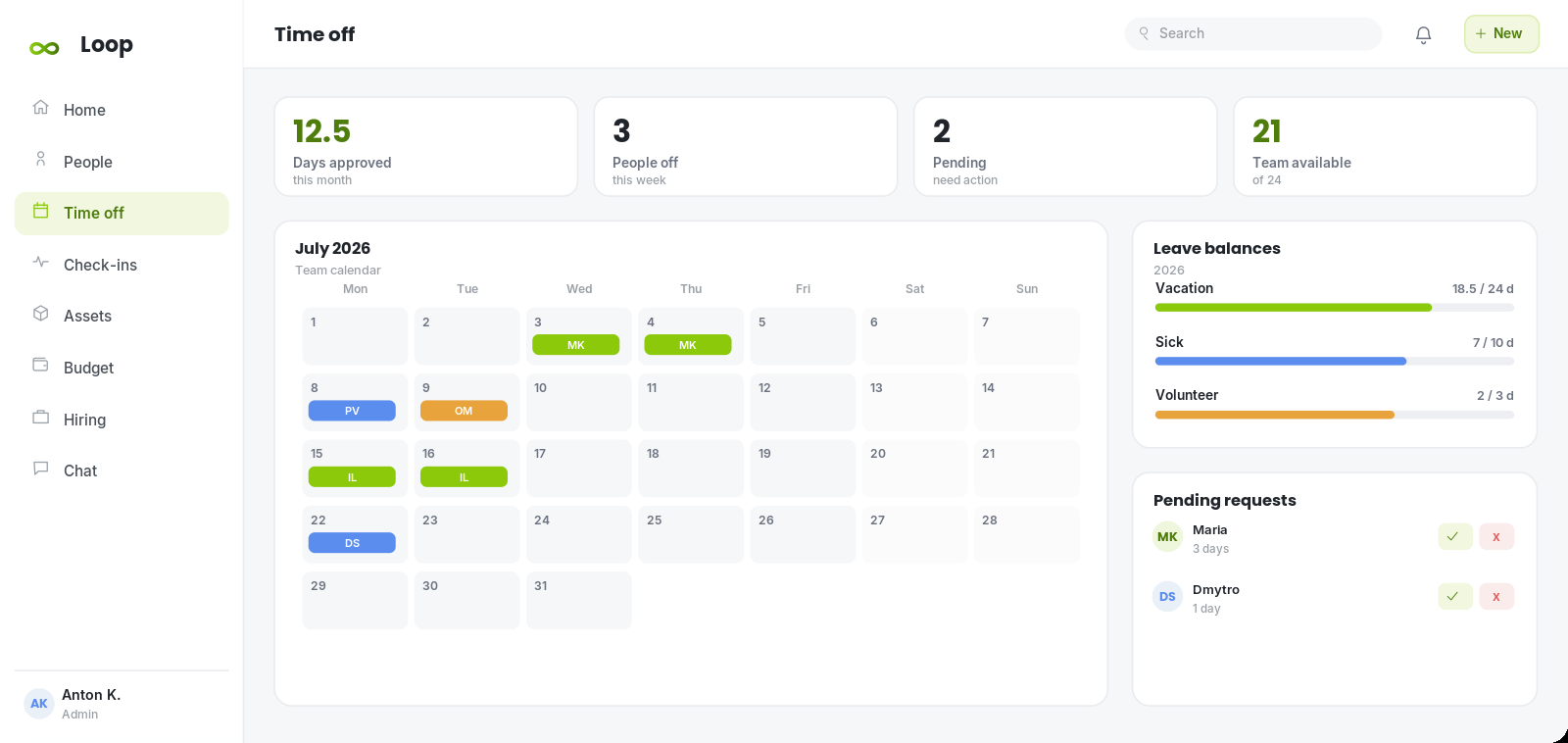Click the Time off calendar icon
This screenshot has height=743, width=1568.
[x=40, y=211]
